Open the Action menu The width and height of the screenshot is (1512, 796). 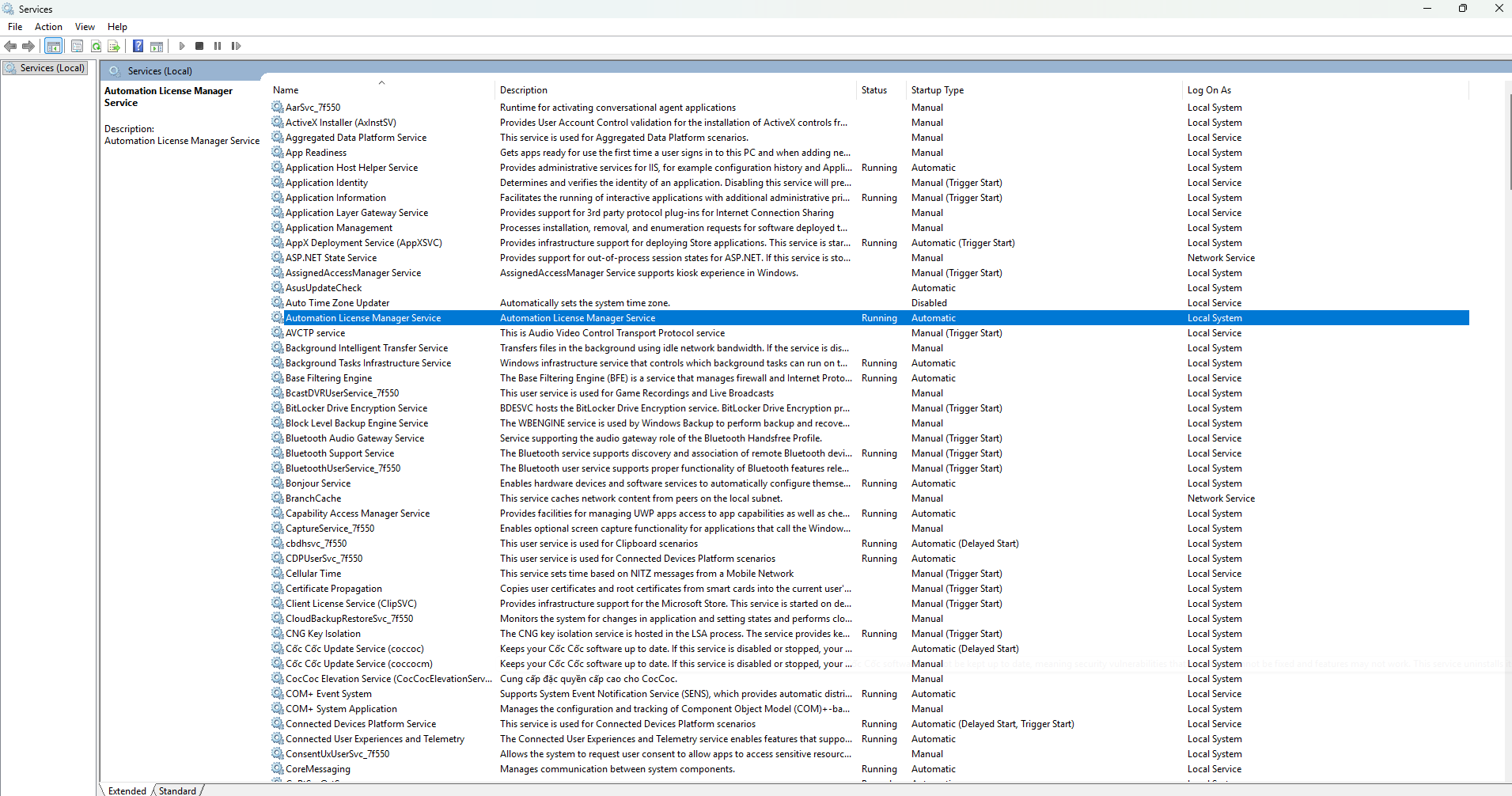point(48,27)
